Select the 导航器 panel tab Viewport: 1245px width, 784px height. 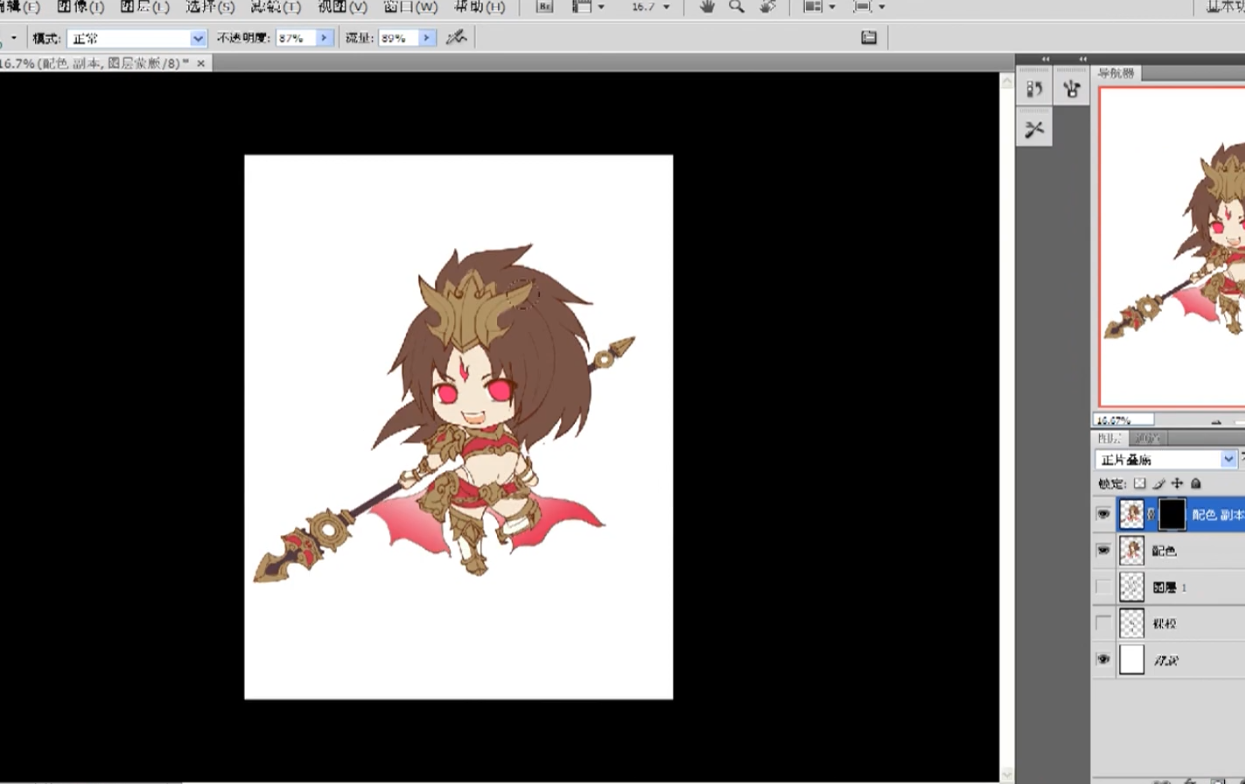(1116, 73)
